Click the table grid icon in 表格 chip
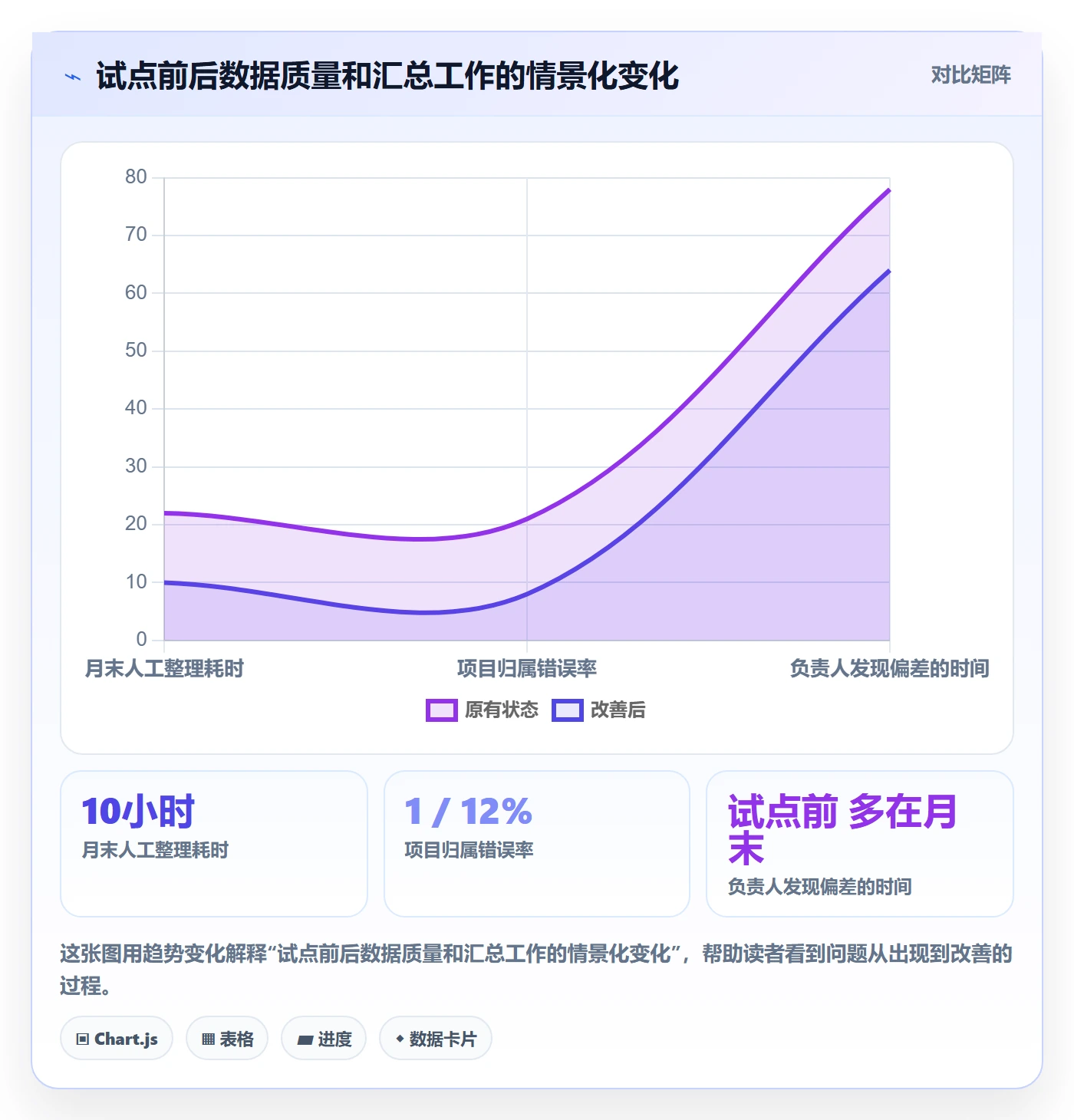The height and width of the screenshot is (1120, 1074). tap(208, 1039)
